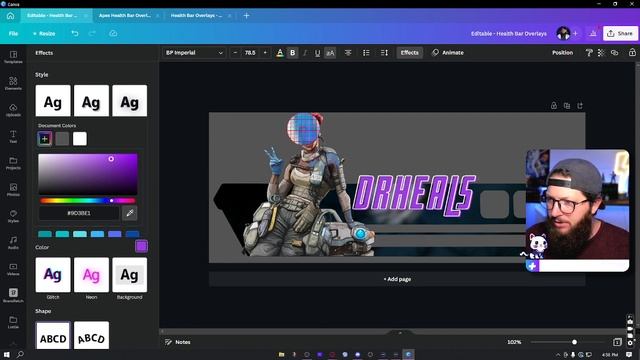Switch to third Health Bar Overlays tab
Viewport: 640px width, 360px height.
(x=196, y=16)
